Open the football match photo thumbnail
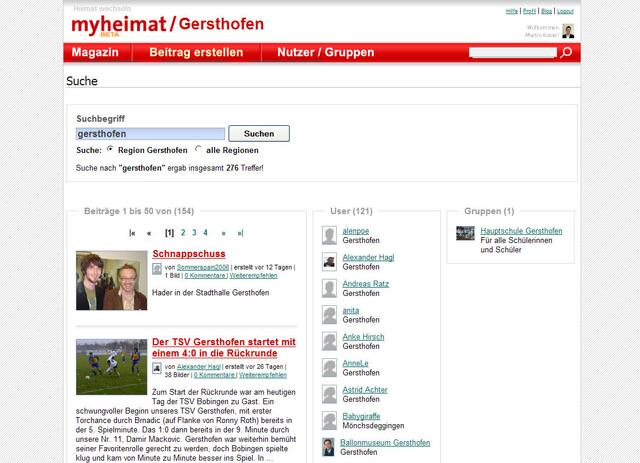 click(x=111, y=367)
